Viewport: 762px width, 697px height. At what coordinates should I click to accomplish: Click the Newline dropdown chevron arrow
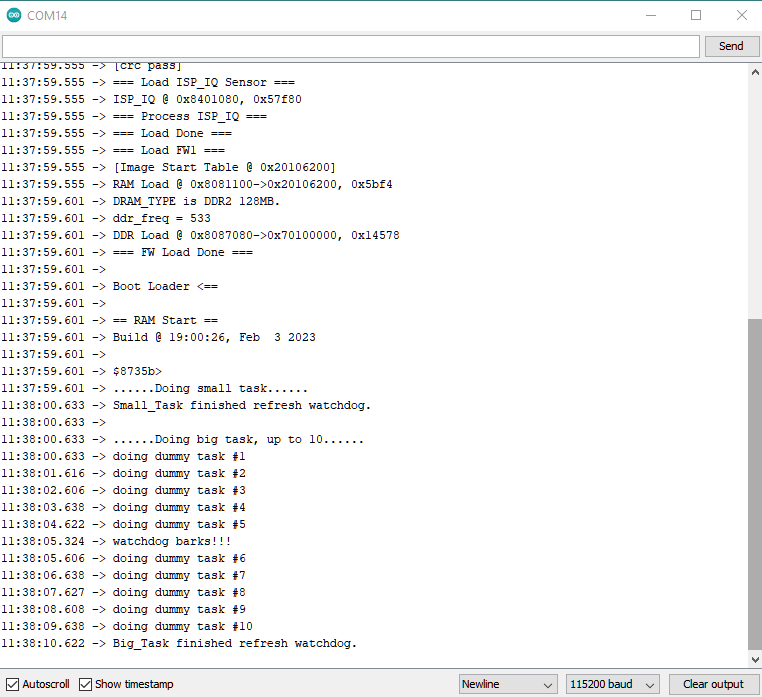(x=548, y=685)
